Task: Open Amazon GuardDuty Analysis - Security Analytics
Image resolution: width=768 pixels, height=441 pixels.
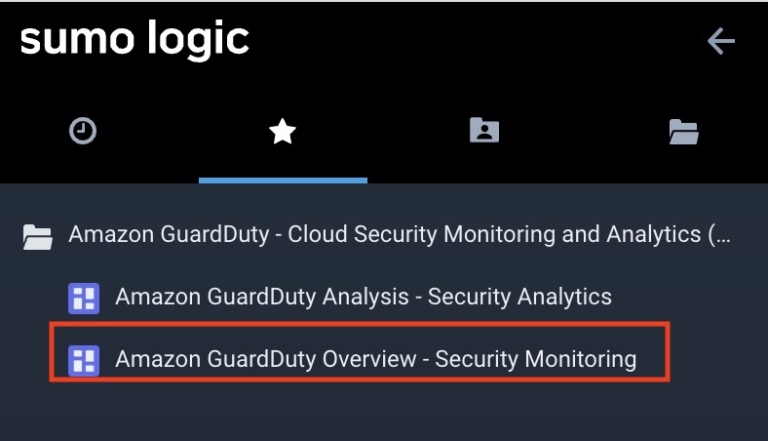Action: point(363,297)
